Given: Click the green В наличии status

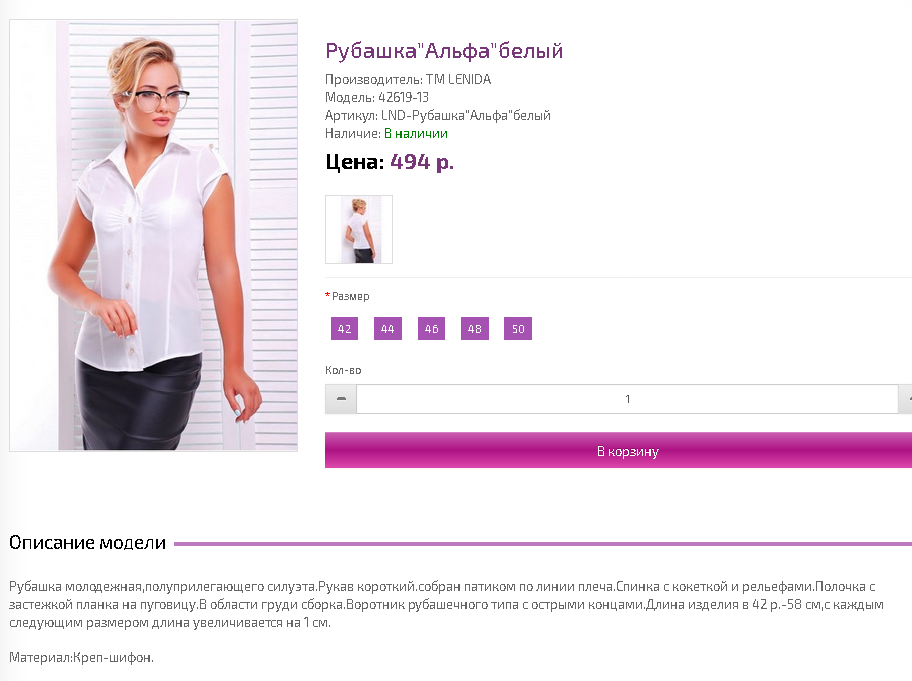Looking at the screenshot, I should click(416, 133).
